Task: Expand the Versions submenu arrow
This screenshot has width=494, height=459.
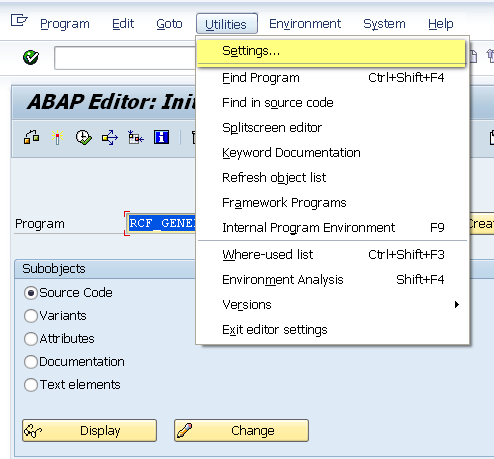Action: click(x=457, y=304)
